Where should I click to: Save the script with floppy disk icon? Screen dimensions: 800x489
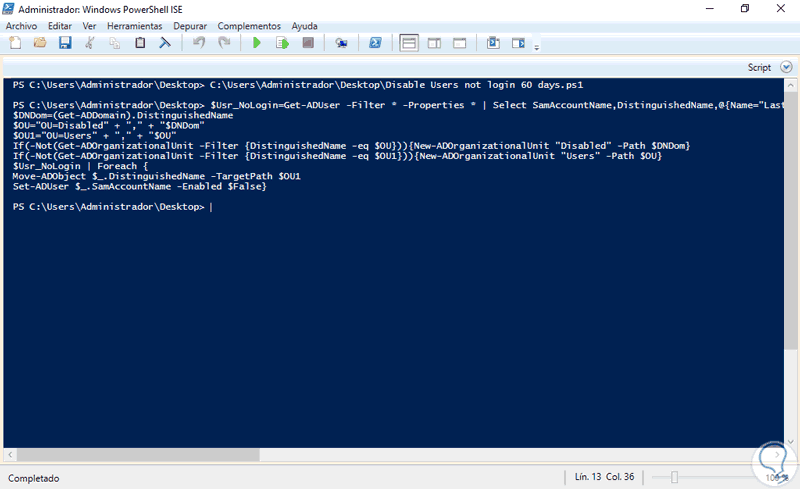tap(65, 43)
